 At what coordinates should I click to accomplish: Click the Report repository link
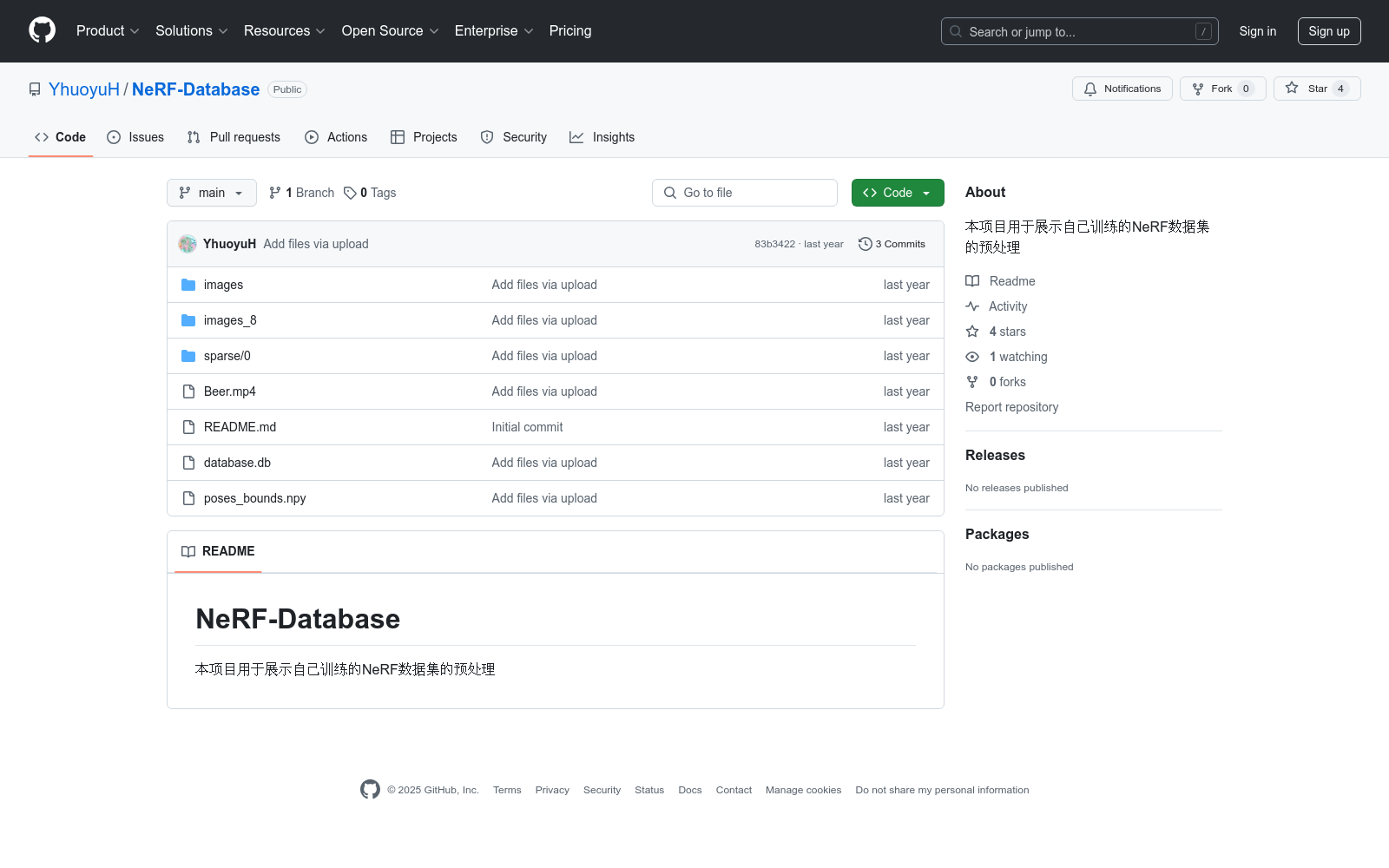pos(1011,407)
